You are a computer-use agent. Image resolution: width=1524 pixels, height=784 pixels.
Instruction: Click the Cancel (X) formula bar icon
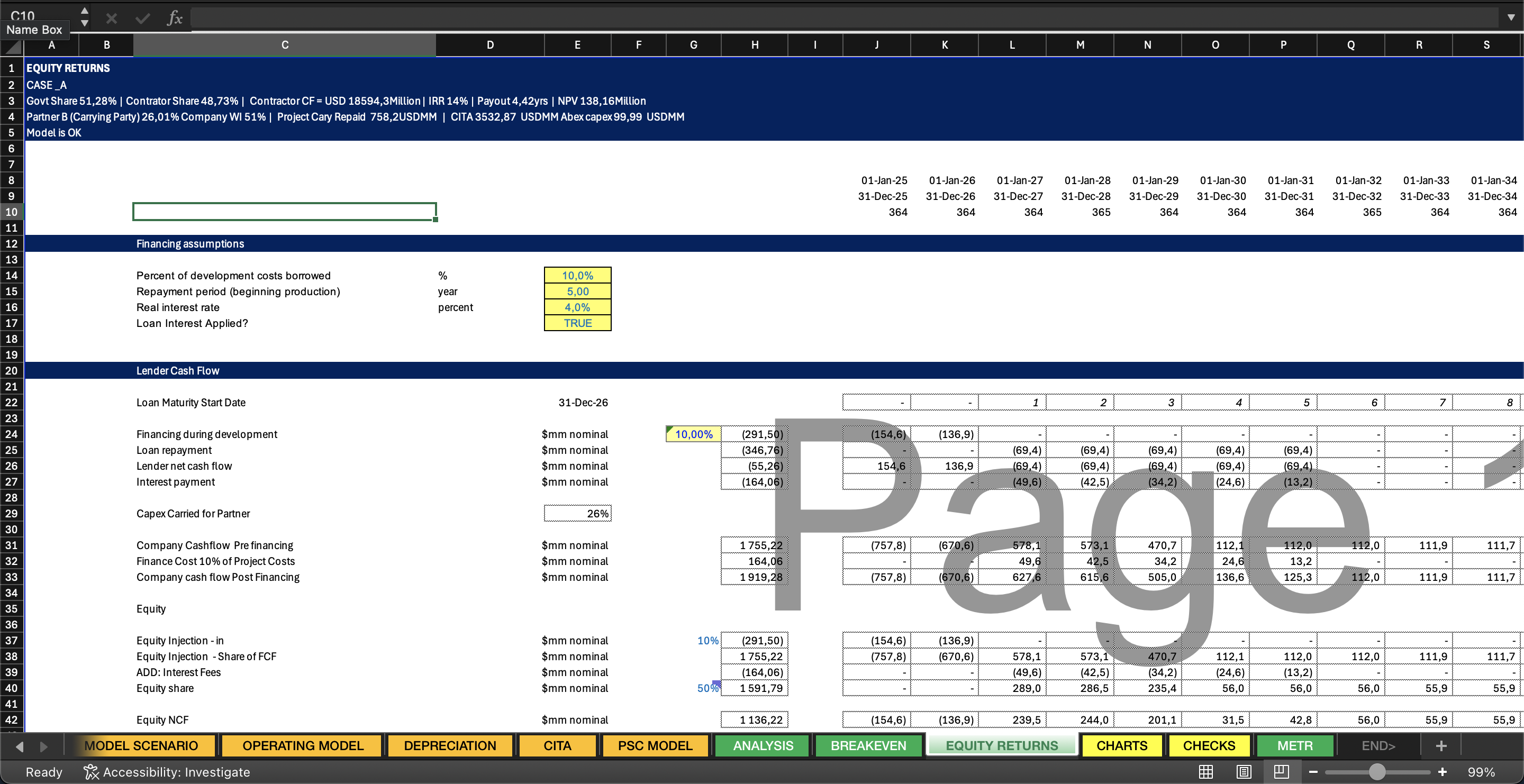tap(111, 19)
